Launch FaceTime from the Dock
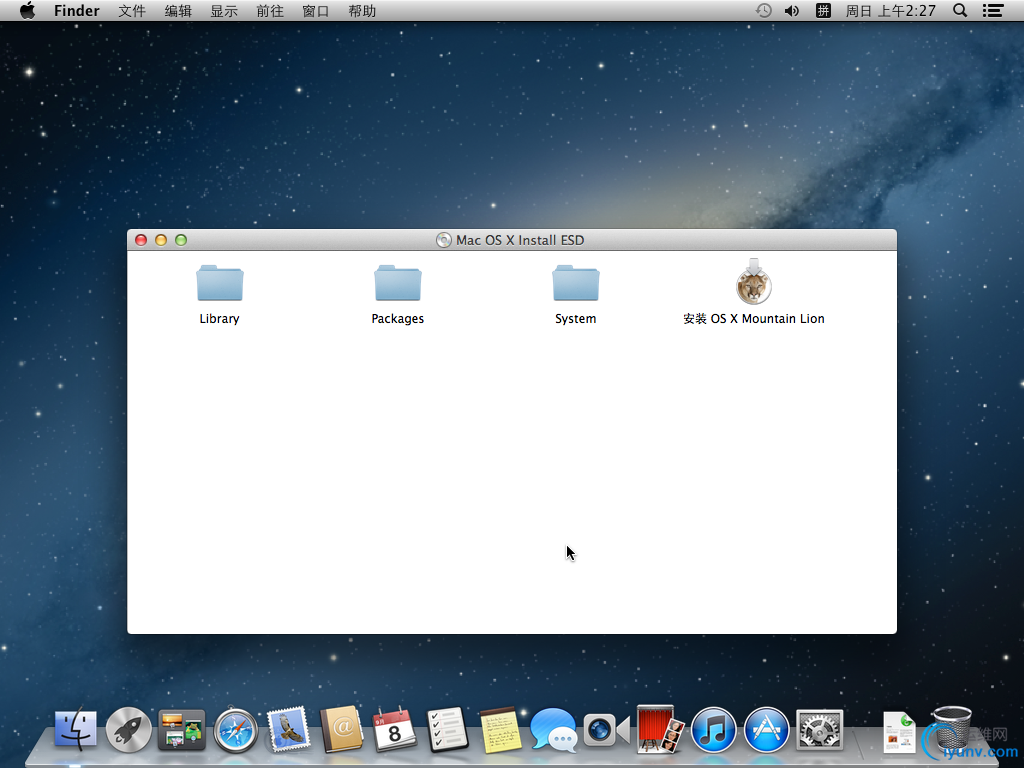The height and width of the screenshot is (768, 1024). [607, 729]
